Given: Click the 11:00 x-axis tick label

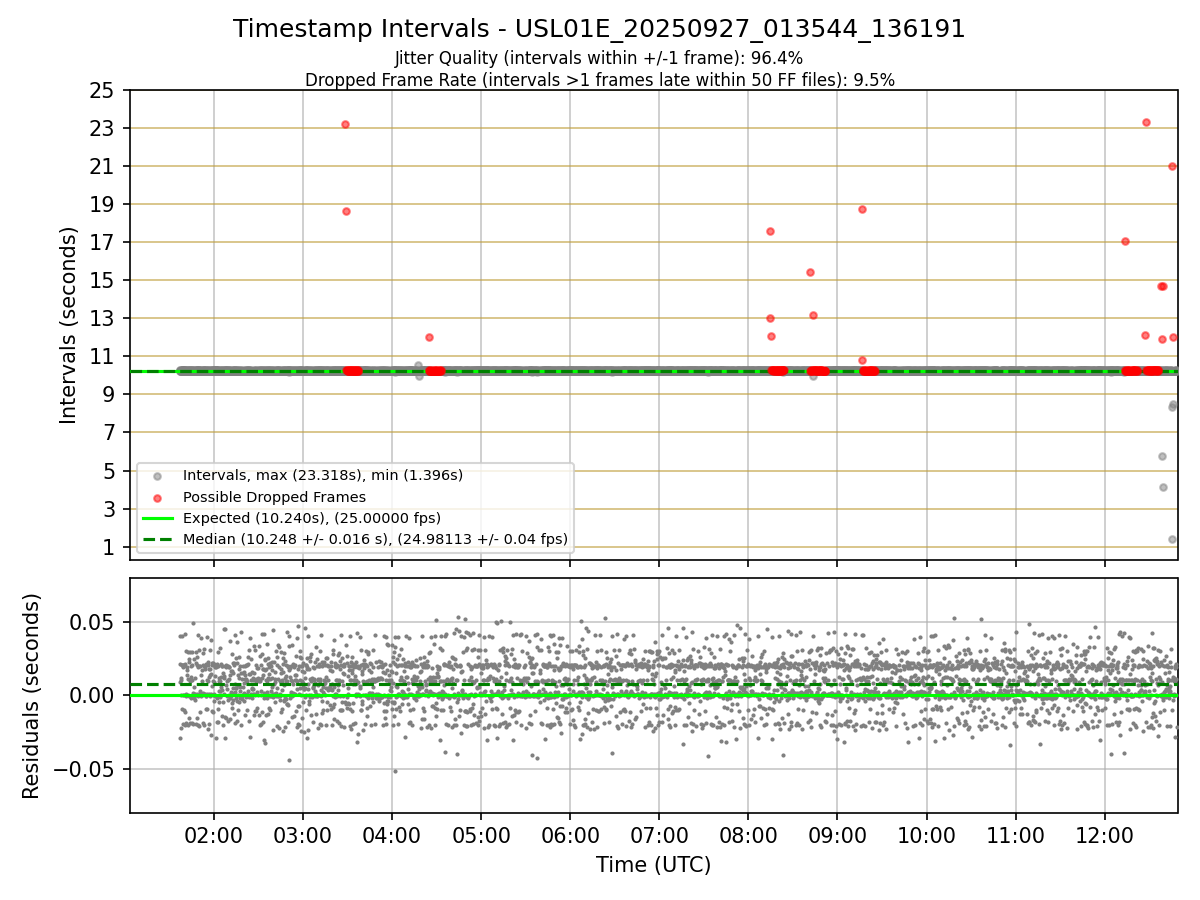Looking at the screenshot, I should (1015, 835).
